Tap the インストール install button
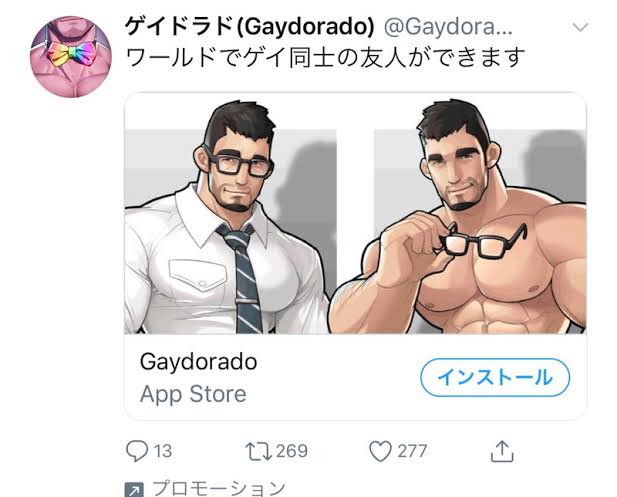Viewport: 617px width, 497px height. click(495, 377)
